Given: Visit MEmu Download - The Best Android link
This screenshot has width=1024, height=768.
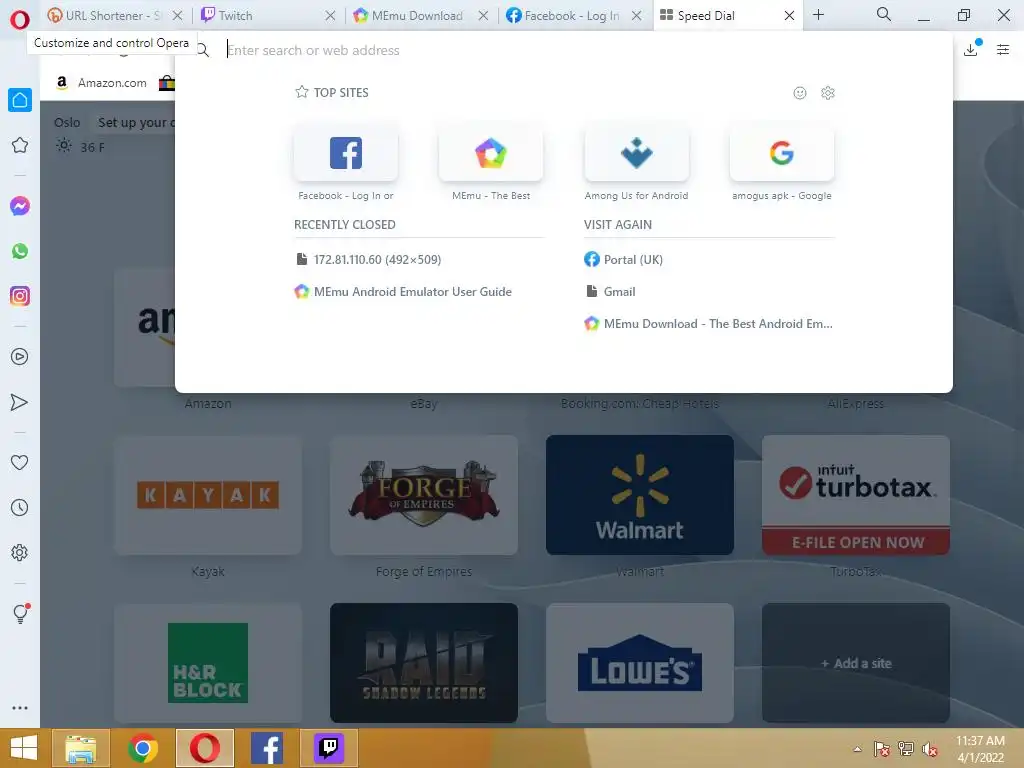Looking at the screenshot, I should (x=709, y=324).
